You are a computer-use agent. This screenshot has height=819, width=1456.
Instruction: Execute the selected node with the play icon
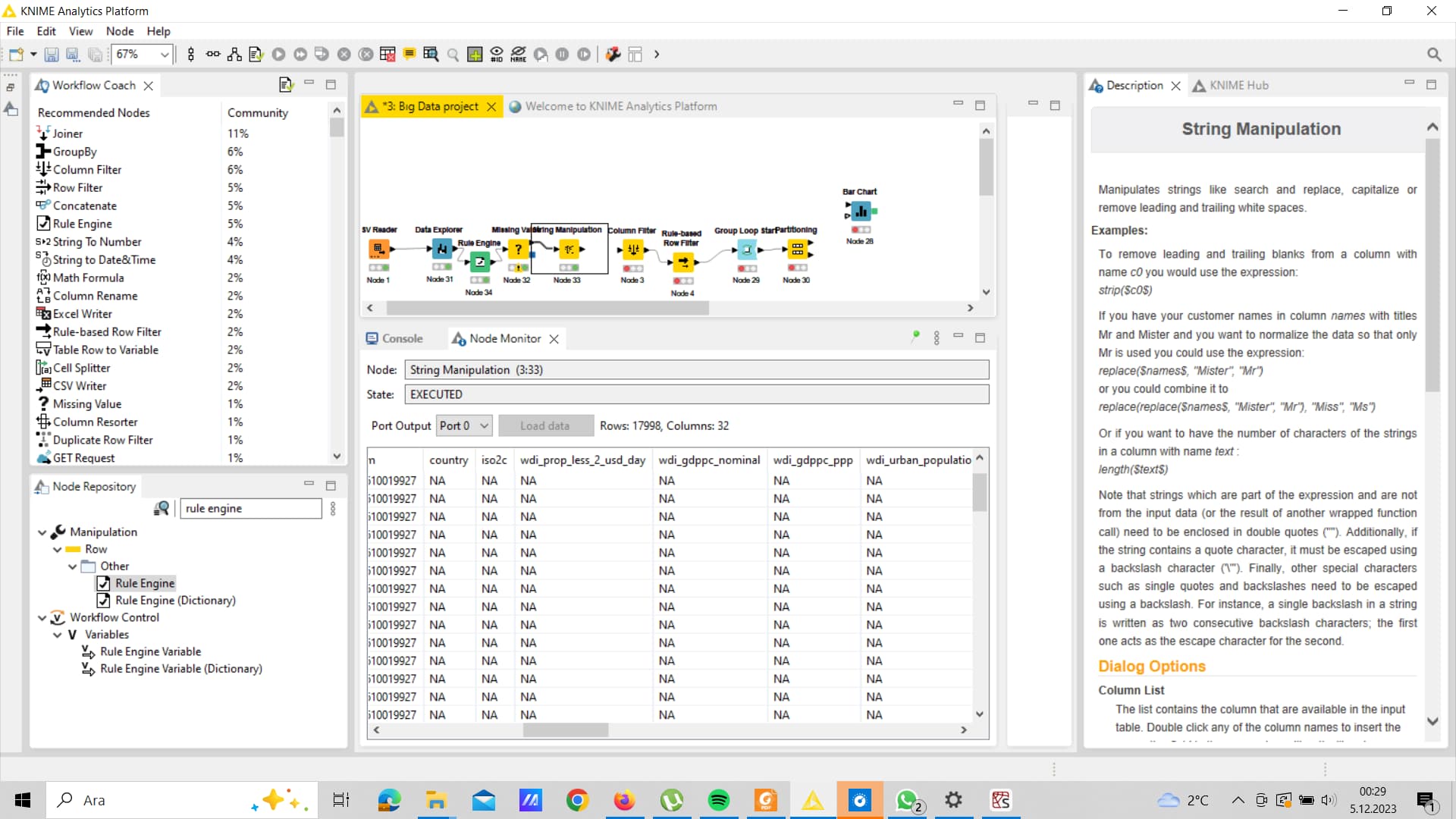[x=278, y=54]
